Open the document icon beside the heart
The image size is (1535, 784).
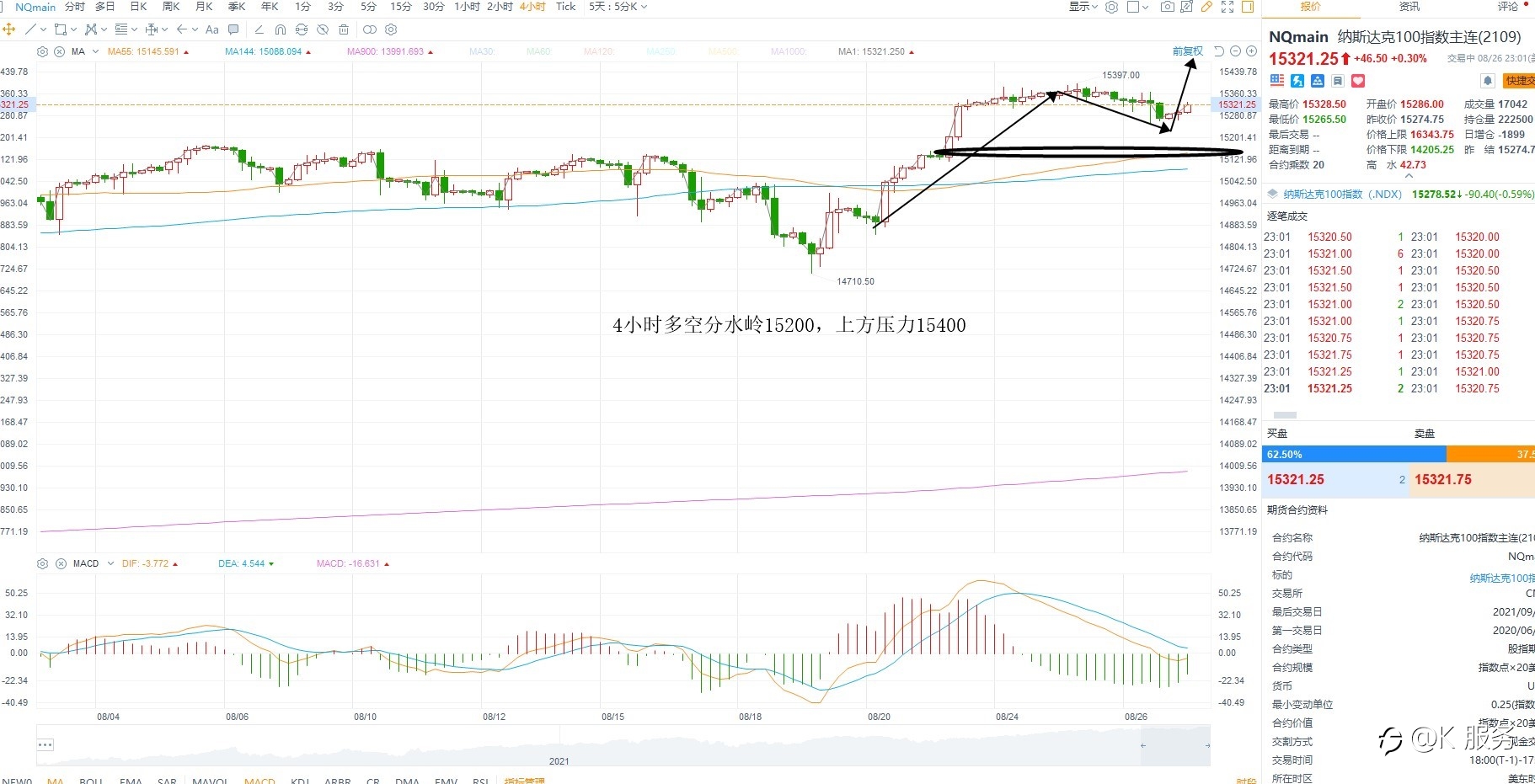pyautogui.click(x=1338, y=81)
